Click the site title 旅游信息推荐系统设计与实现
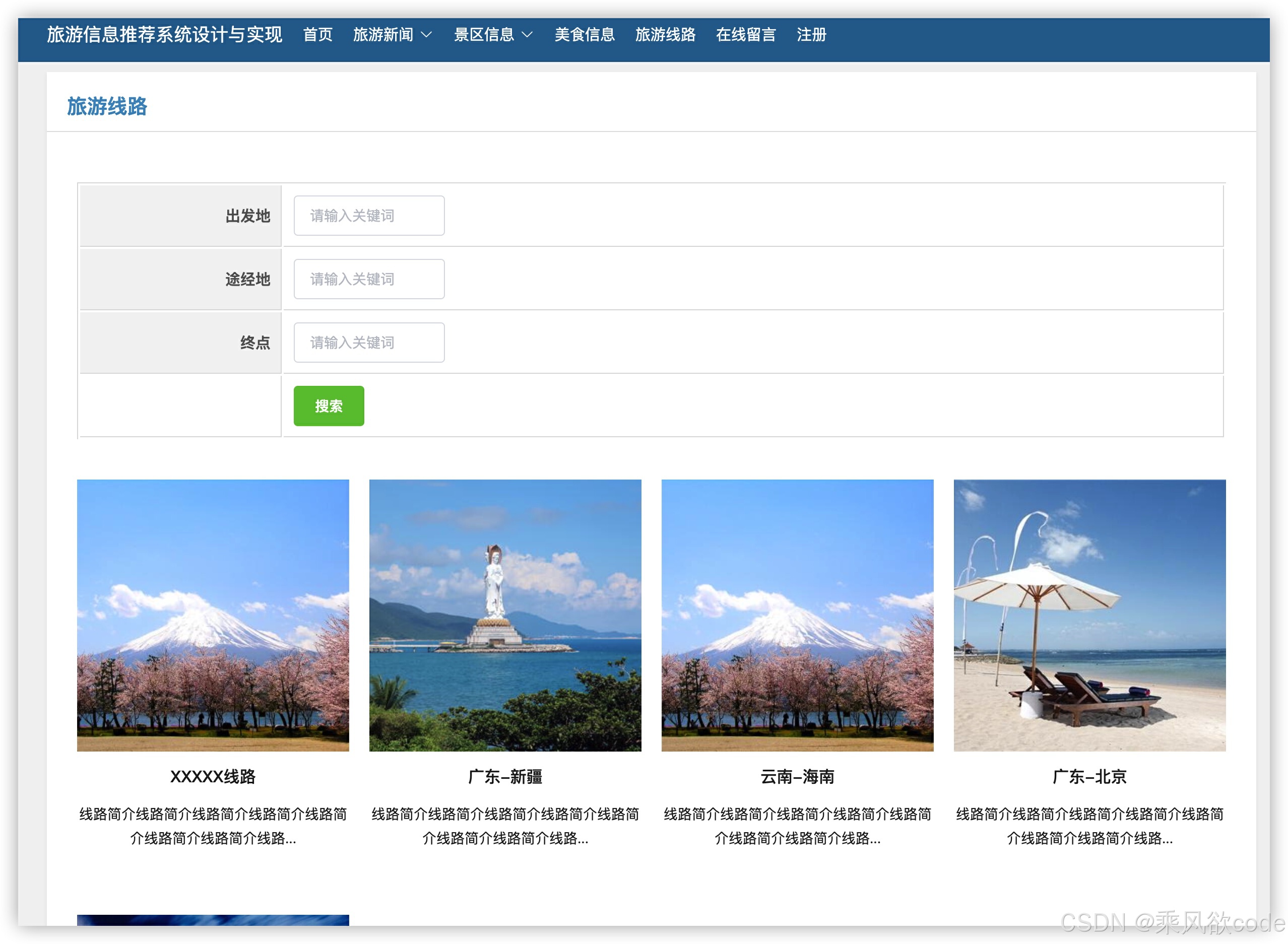 pyautogui.click(x=164, y=35)
